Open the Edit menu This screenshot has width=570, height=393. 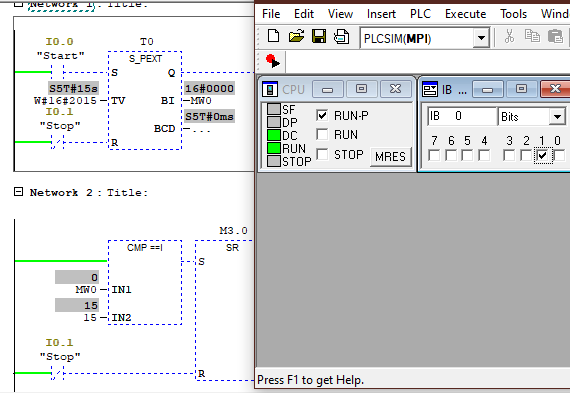click(x=304, y=14)
